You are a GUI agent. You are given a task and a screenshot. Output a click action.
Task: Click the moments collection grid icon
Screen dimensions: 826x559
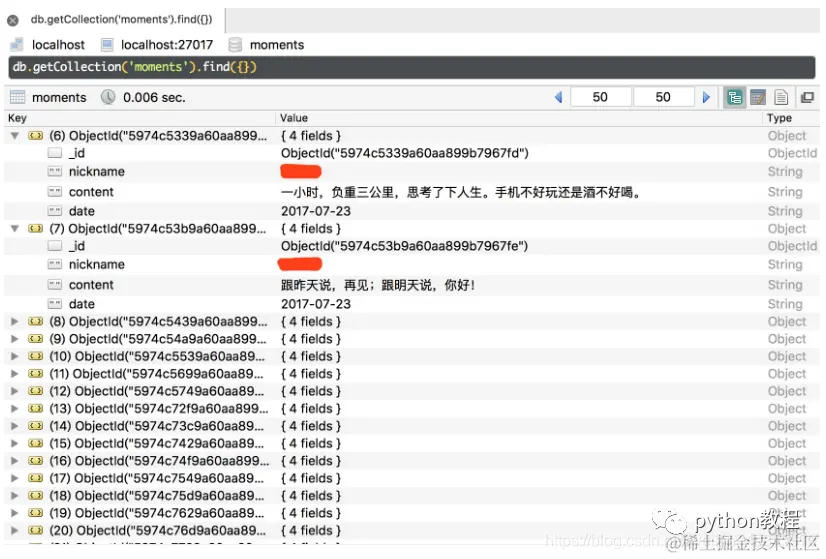coord(17,97)
